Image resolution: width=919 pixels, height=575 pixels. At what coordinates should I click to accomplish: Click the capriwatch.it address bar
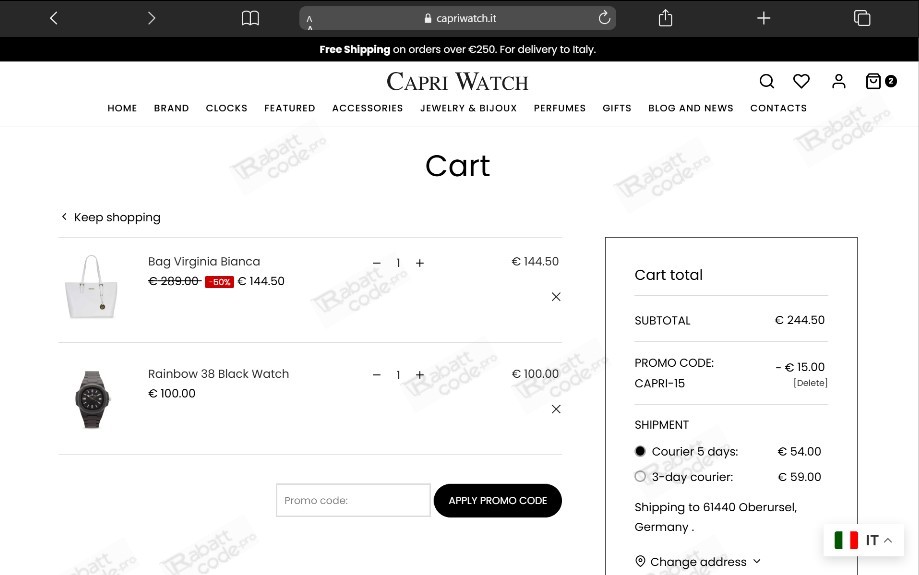click(x=457, y=18)
